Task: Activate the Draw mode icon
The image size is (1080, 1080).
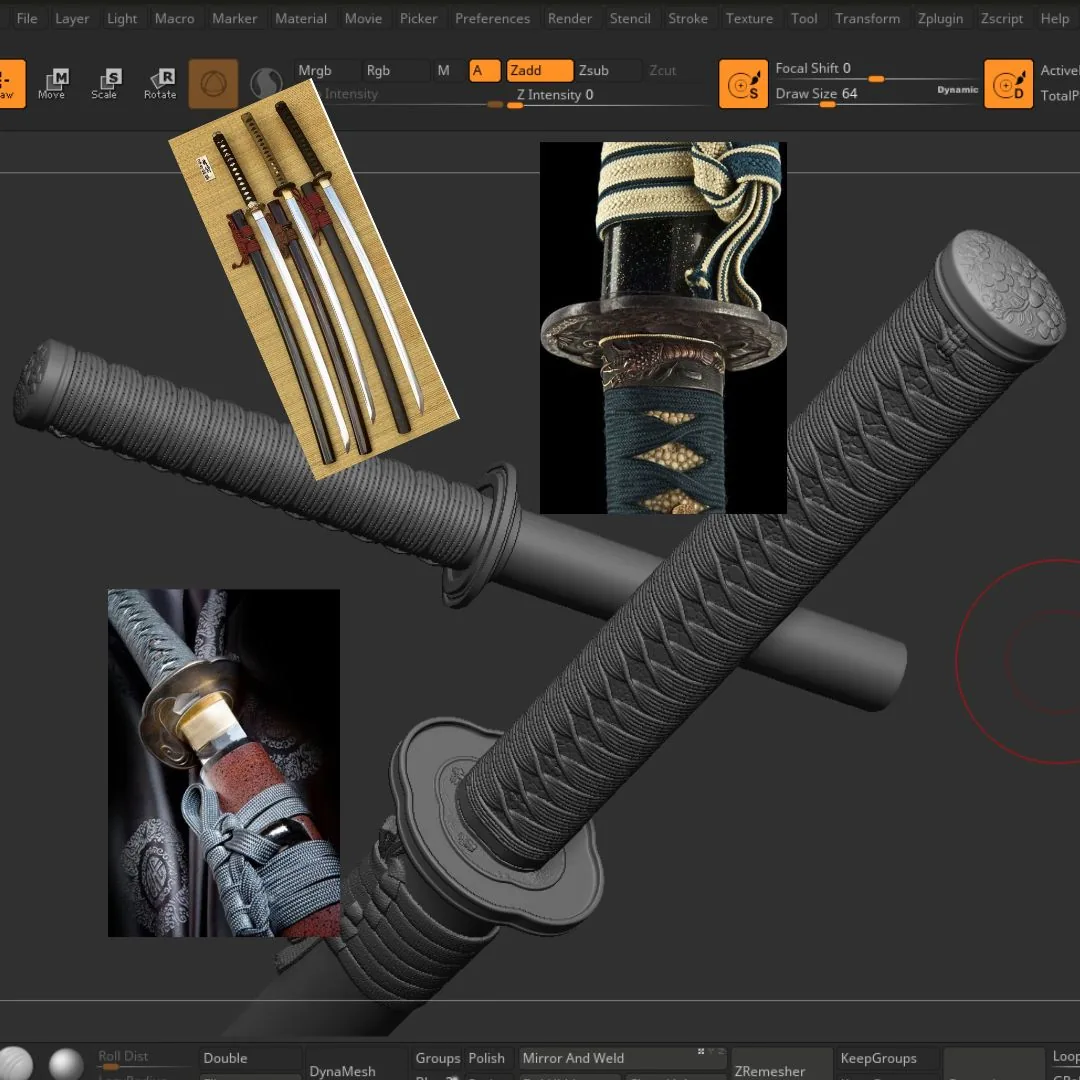Action: click(x=12, y=83)
